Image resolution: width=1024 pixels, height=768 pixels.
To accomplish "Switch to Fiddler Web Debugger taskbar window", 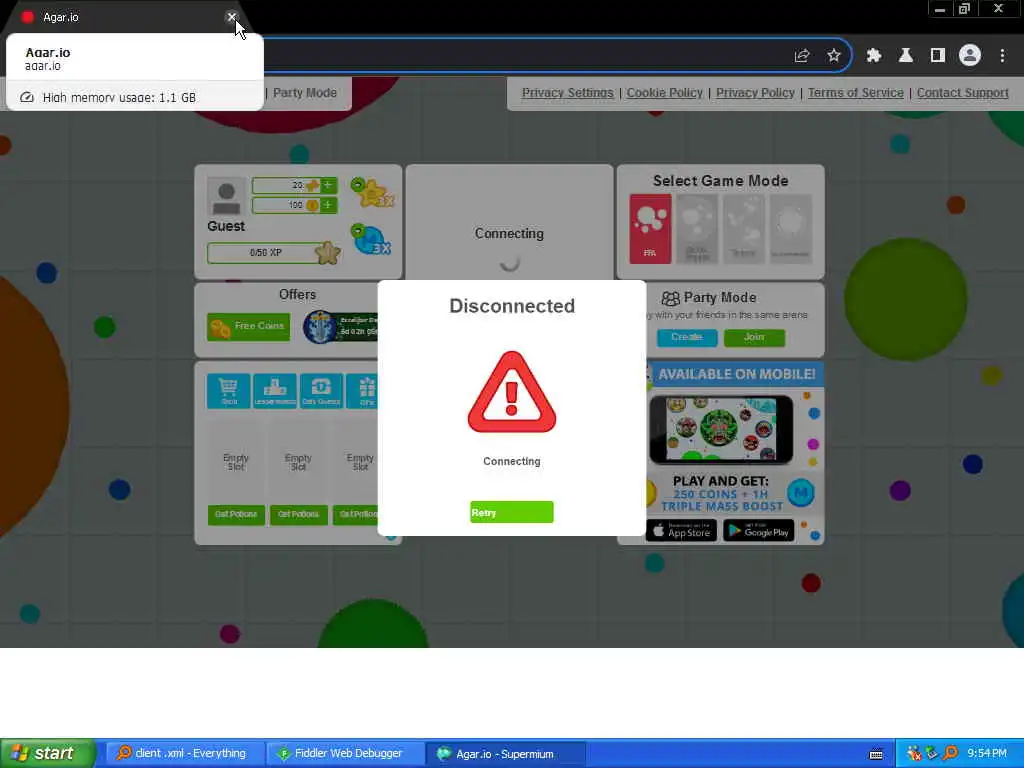I will (346, 754).
